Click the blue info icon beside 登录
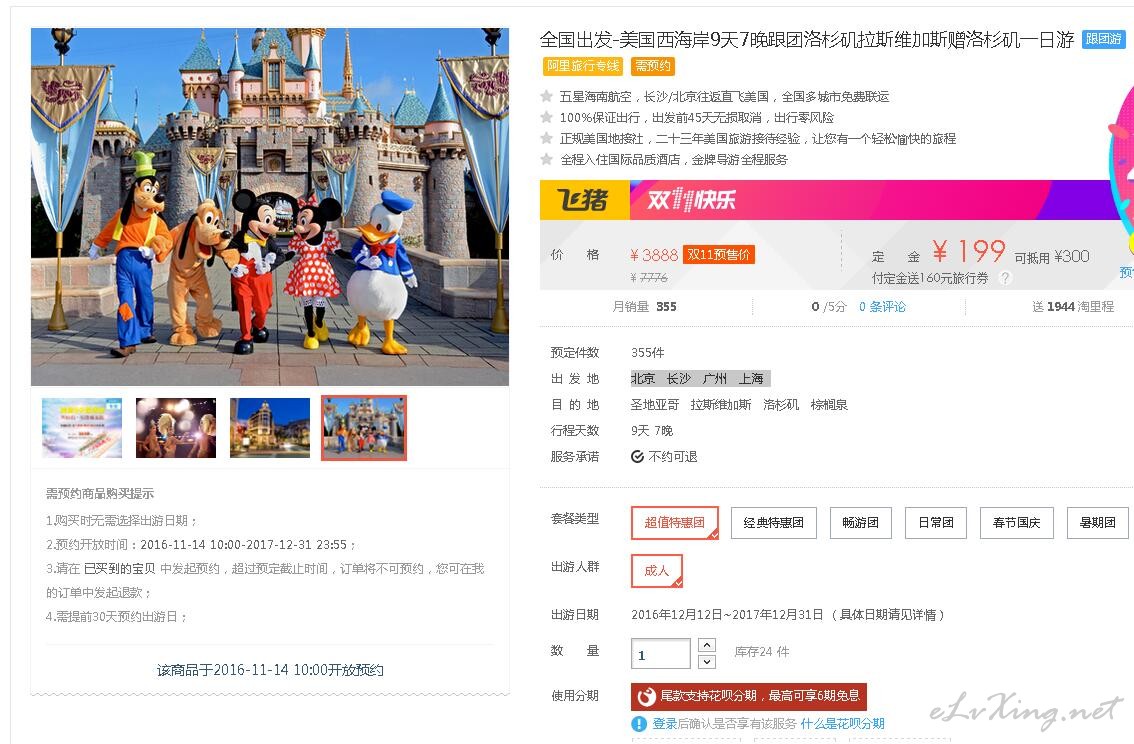This screenshot has height=744, width=1134. click(x=639, y=724)
